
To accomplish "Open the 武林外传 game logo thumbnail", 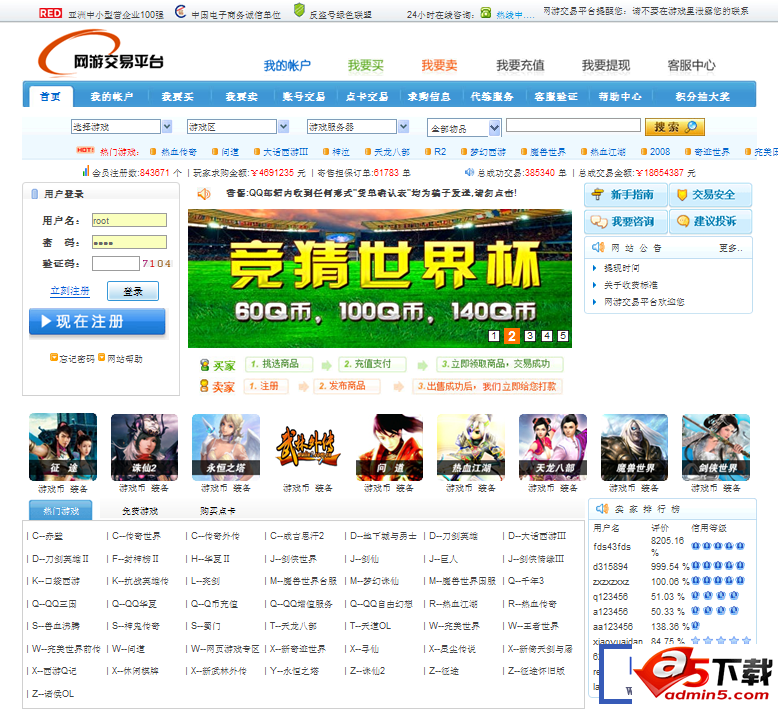I will coord(308,447).
